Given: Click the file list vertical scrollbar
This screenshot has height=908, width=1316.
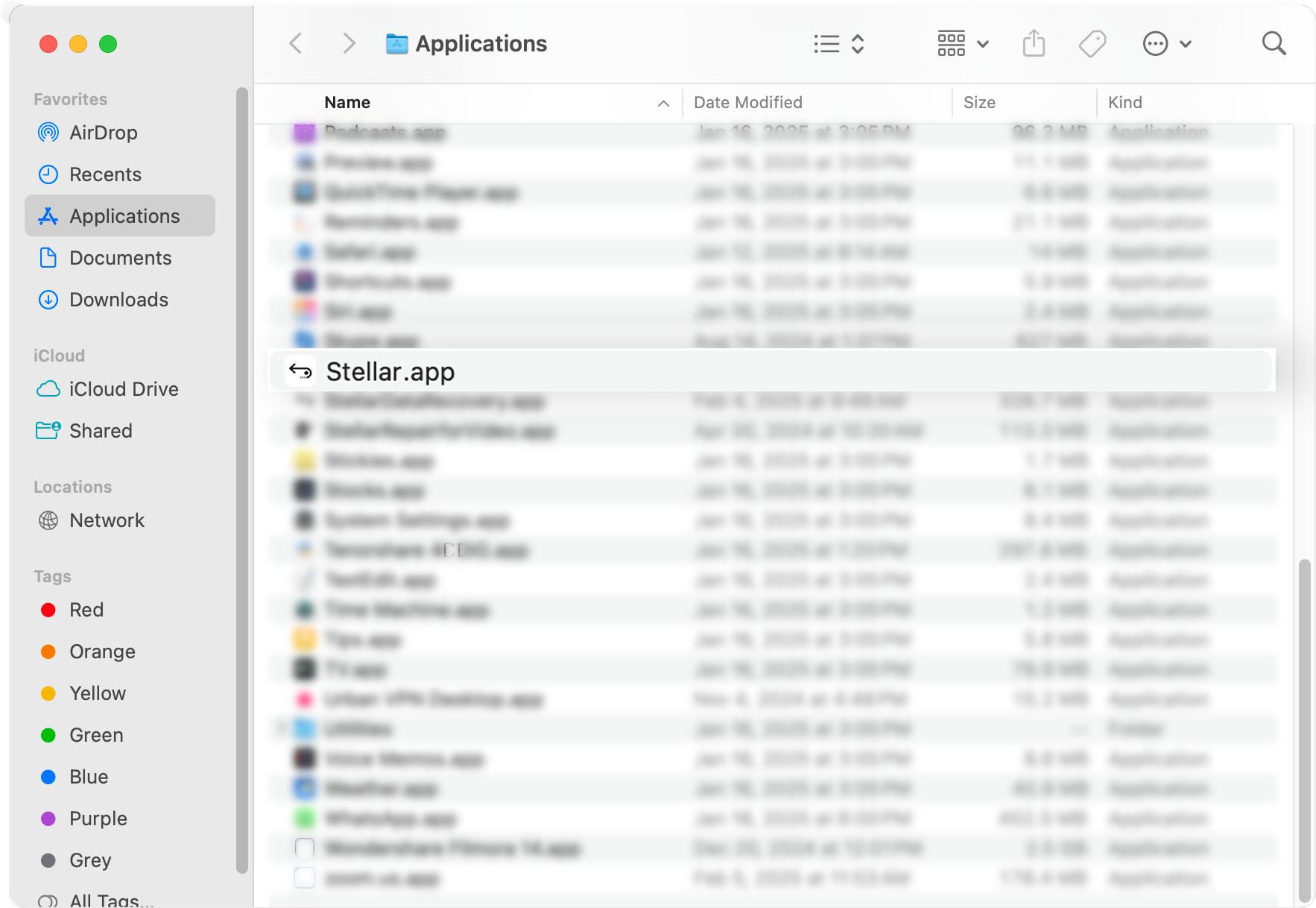Looking at the screenshot, I should [1304, 731].
